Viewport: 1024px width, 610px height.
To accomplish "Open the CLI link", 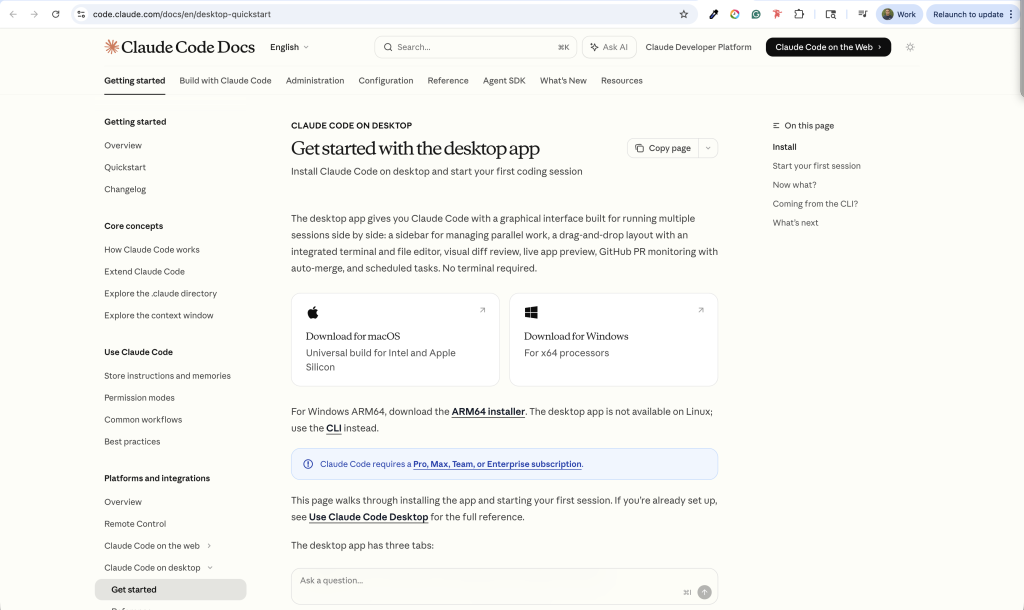I will coord(334,428).
